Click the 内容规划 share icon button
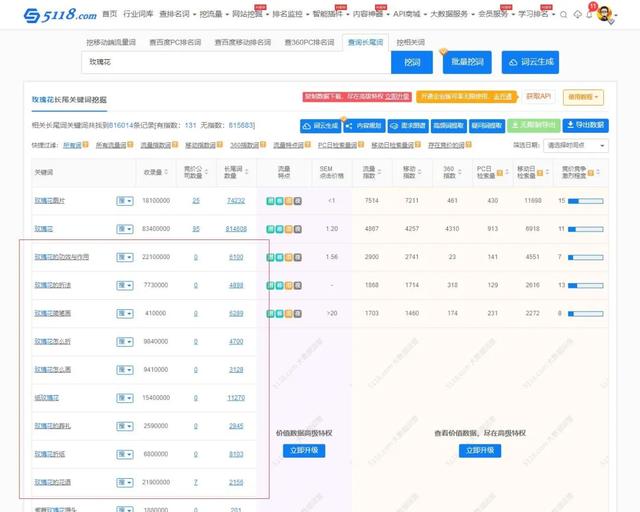640x512 pixels. 364,126
